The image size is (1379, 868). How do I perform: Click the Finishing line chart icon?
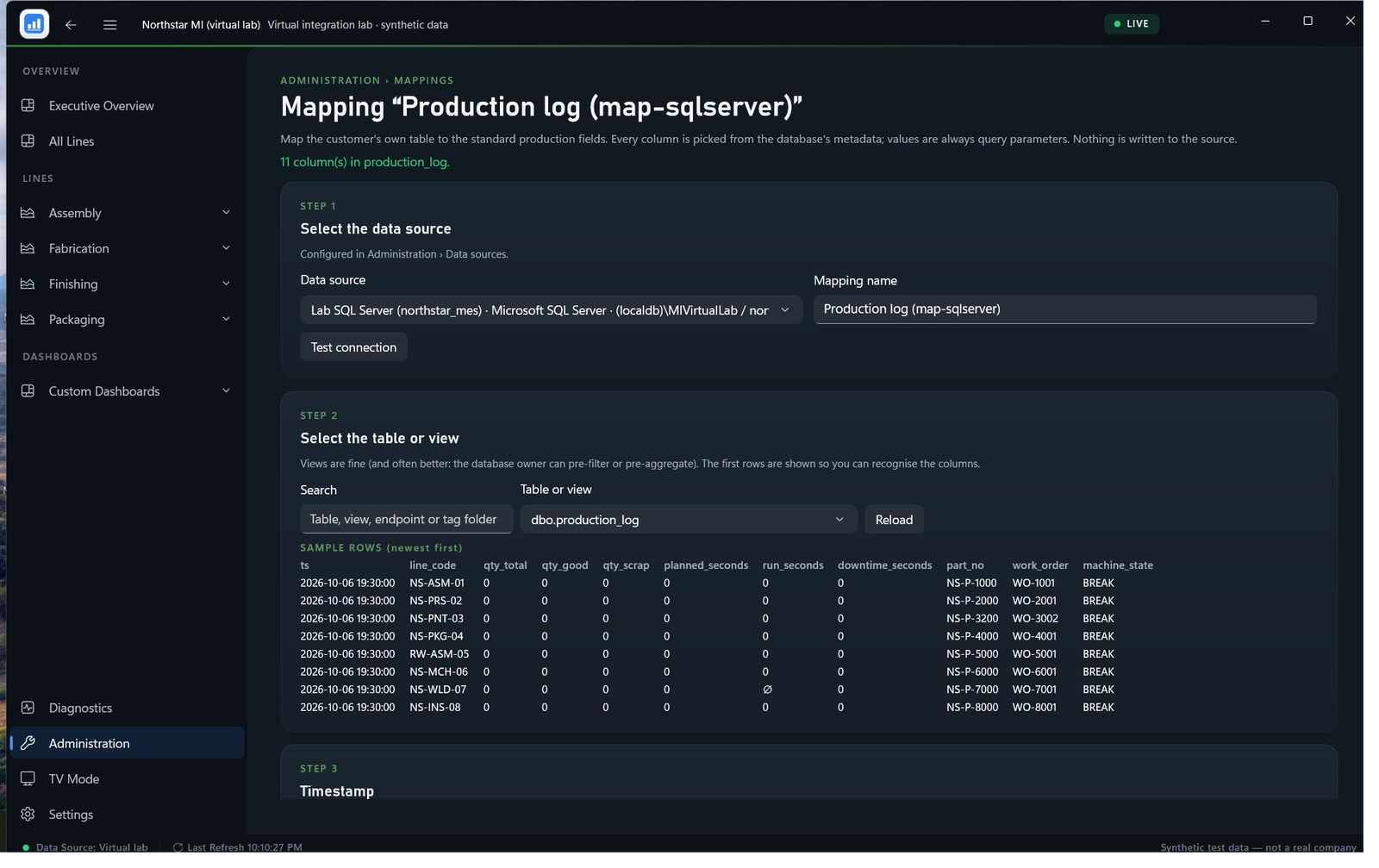coord(28,284)
